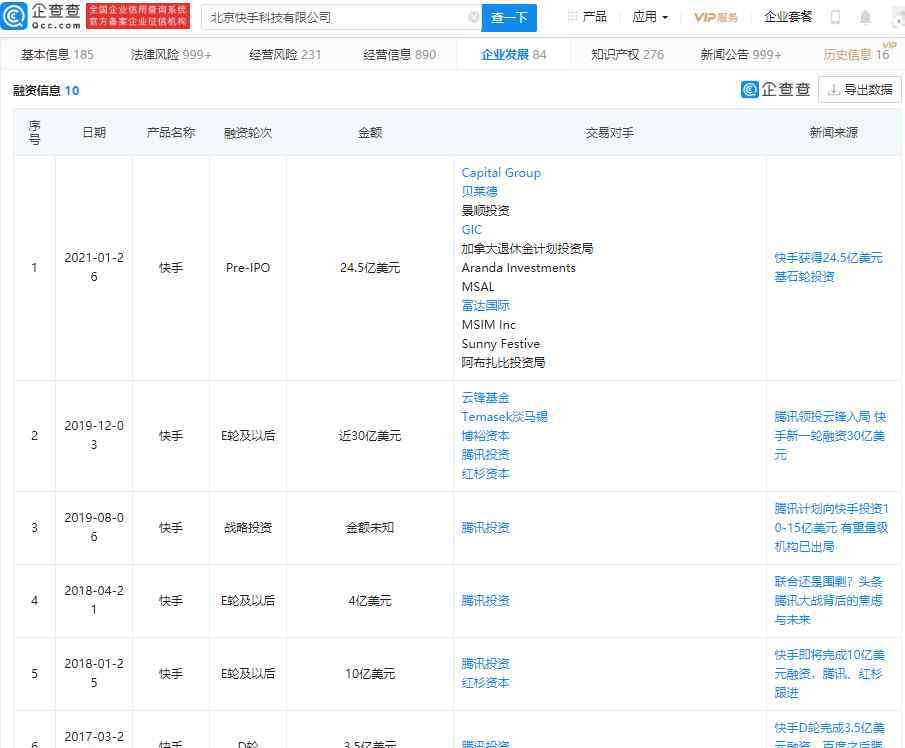Image resolution: width=905 pixels, height=748 pixels.
Task: Switch to the 法律风险 999+ tab
Action: coord(171,55)
